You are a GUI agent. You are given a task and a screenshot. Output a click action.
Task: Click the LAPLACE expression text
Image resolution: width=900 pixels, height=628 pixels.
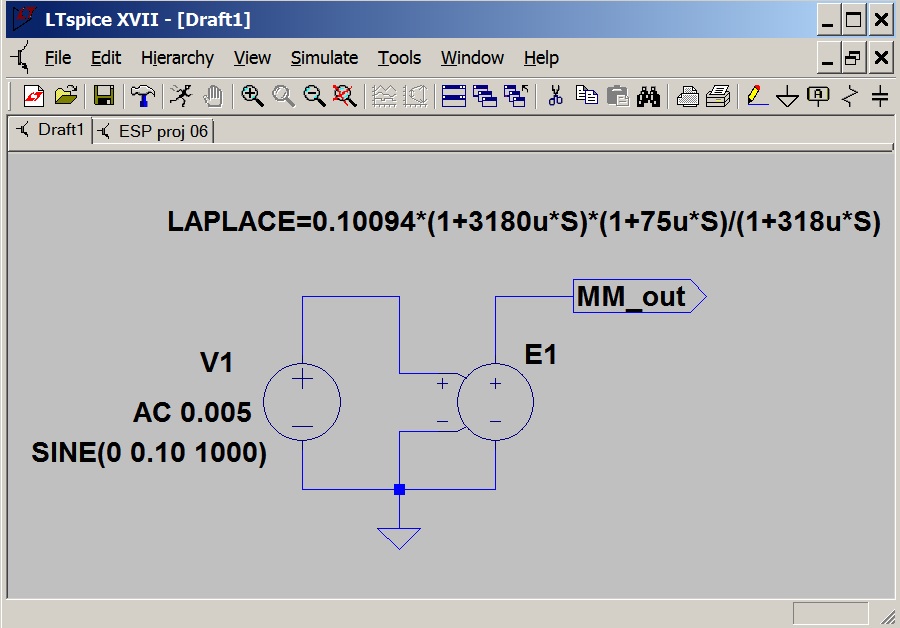point(523,222)
